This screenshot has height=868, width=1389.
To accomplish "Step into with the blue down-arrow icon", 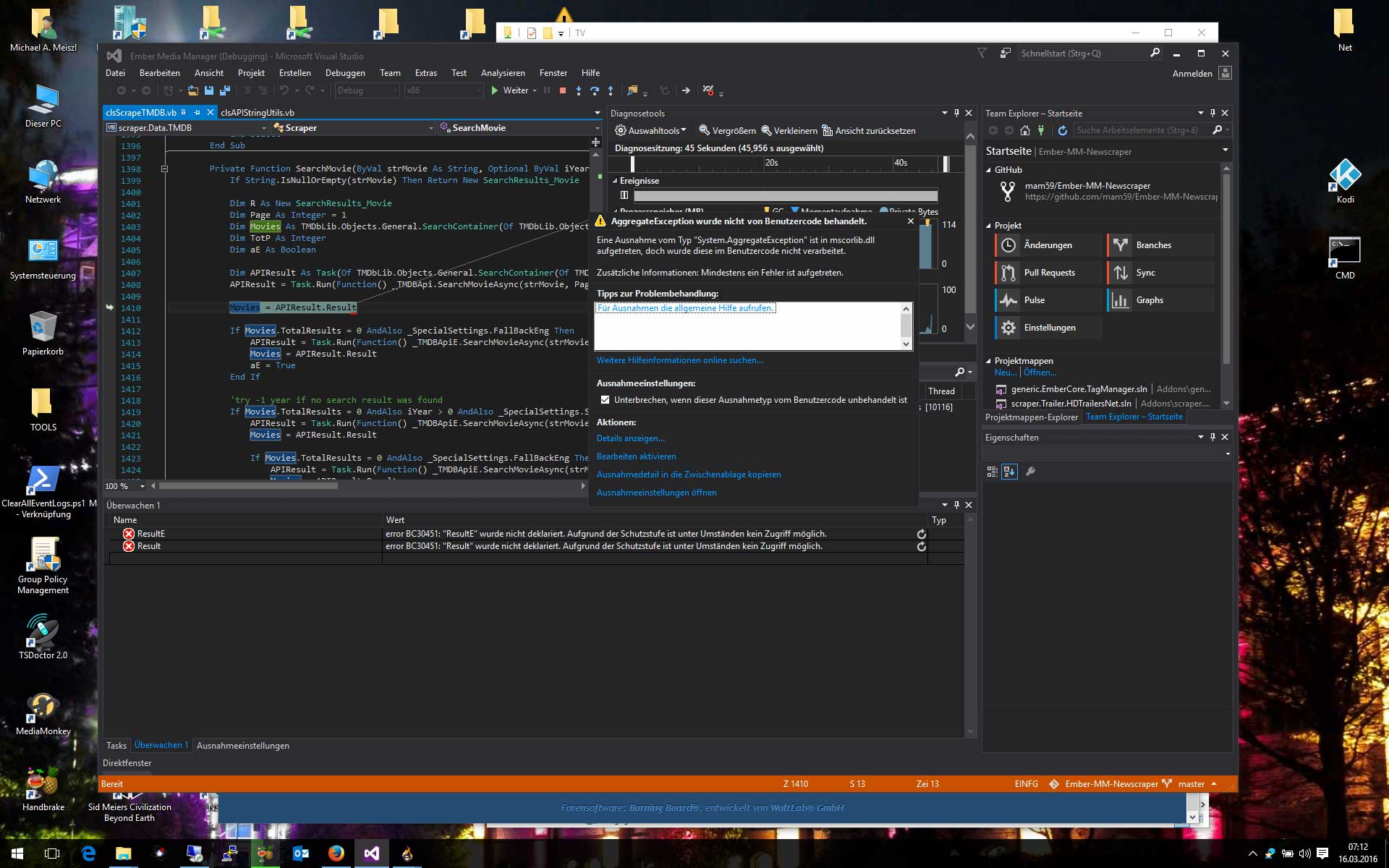I will [578, 90].
